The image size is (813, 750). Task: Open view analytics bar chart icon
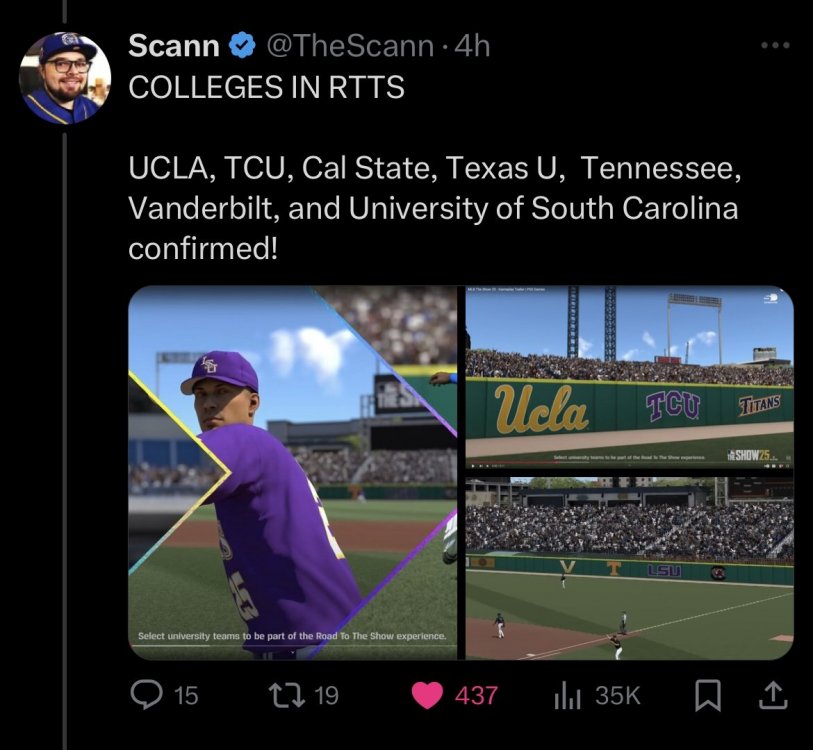pos(567,695)
